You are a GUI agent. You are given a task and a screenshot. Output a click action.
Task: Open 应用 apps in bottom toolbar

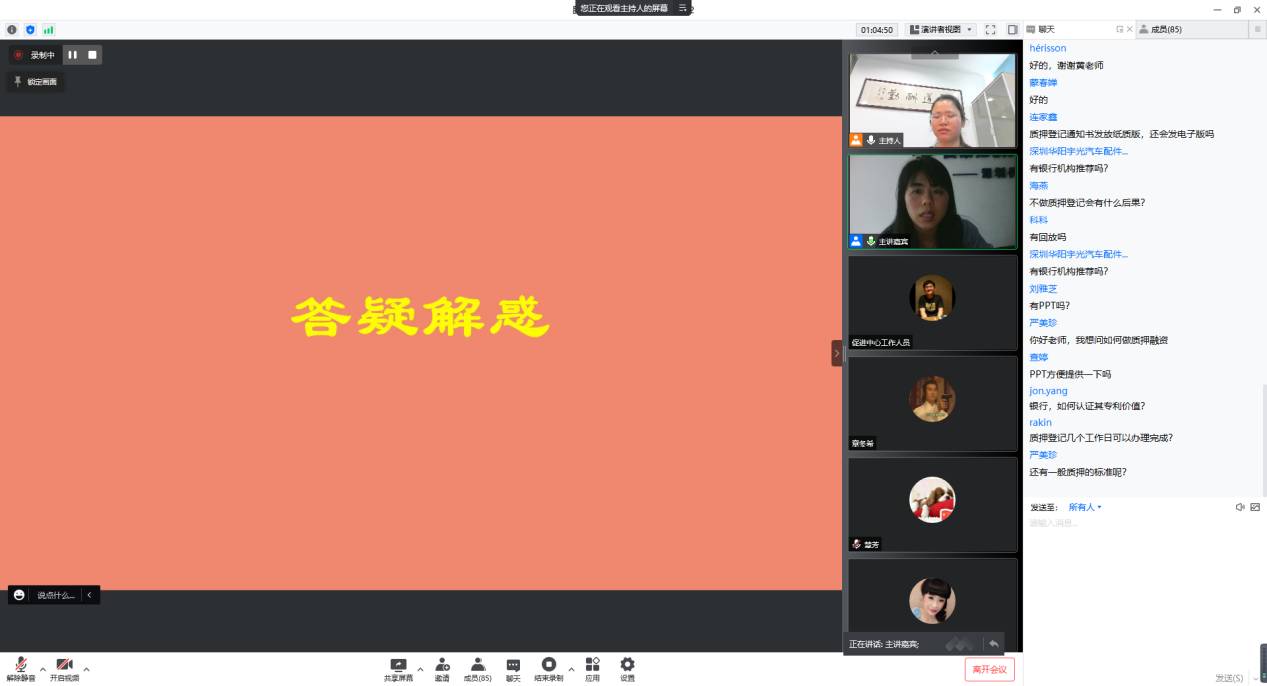[592, 669]
